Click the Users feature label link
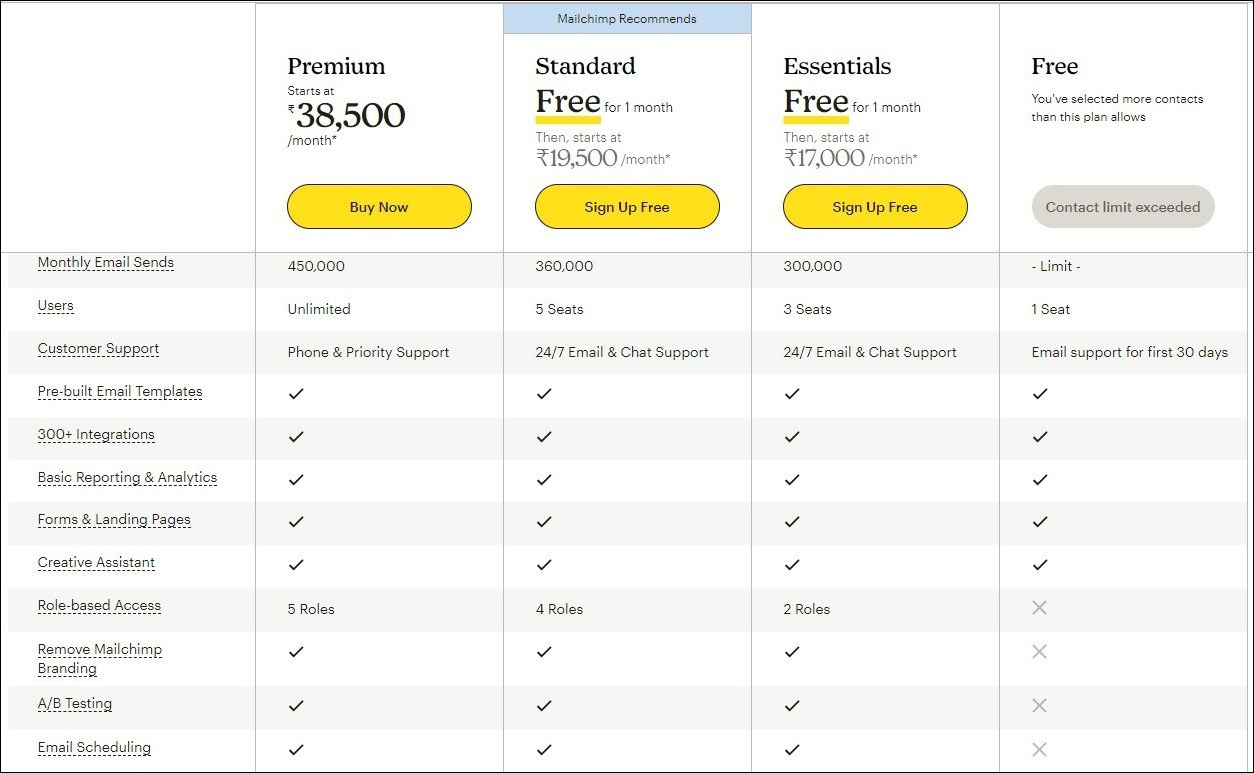The height and width of the screenshot is (773, 1254). point(55,306)
